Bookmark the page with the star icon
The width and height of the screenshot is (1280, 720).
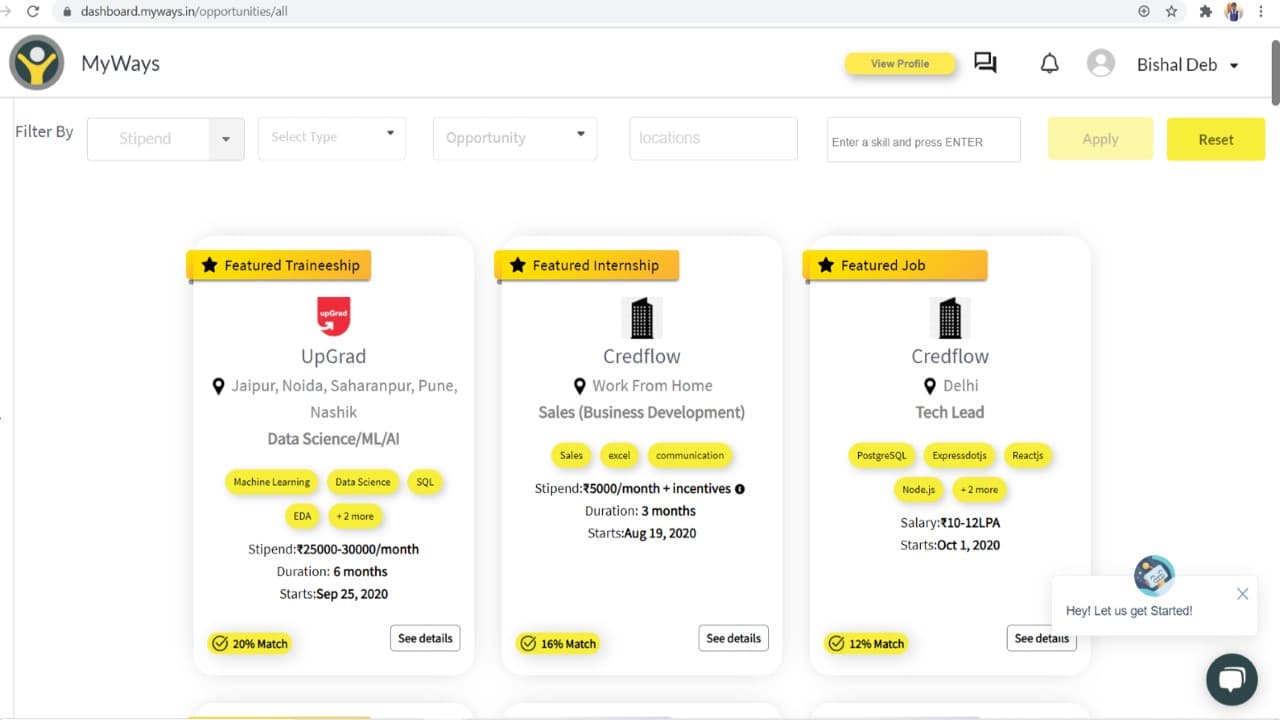[1171, 12]
